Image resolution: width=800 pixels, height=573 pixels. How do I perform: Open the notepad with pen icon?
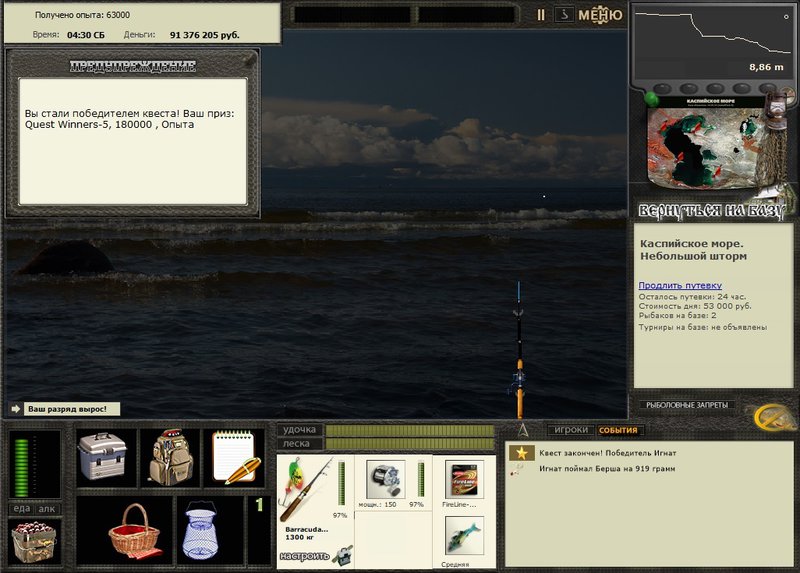[x=235, y=457]
